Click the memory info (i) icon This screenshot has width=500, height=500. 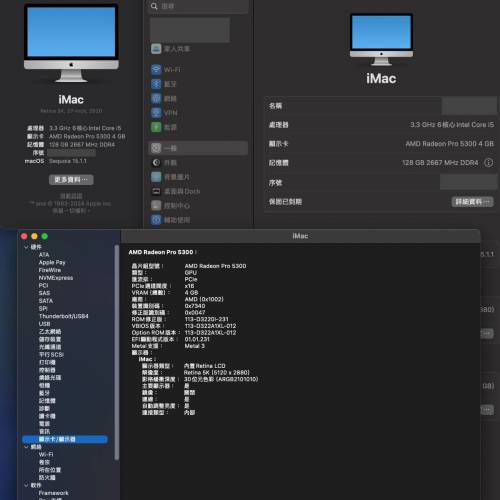point(488,163)
